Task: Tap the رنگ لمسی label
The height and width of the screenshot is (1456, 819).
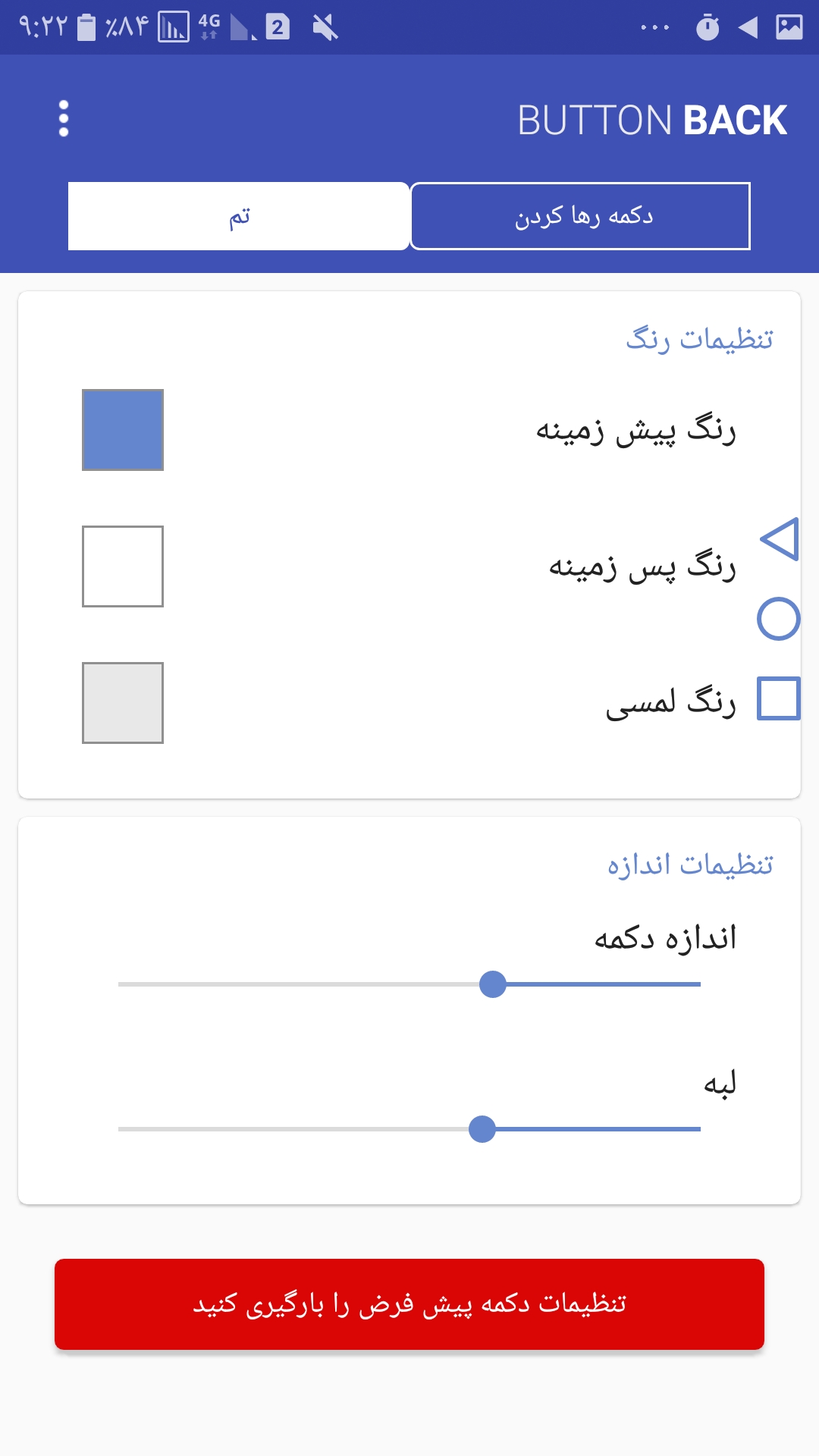Action: click(x=670, y=703)
